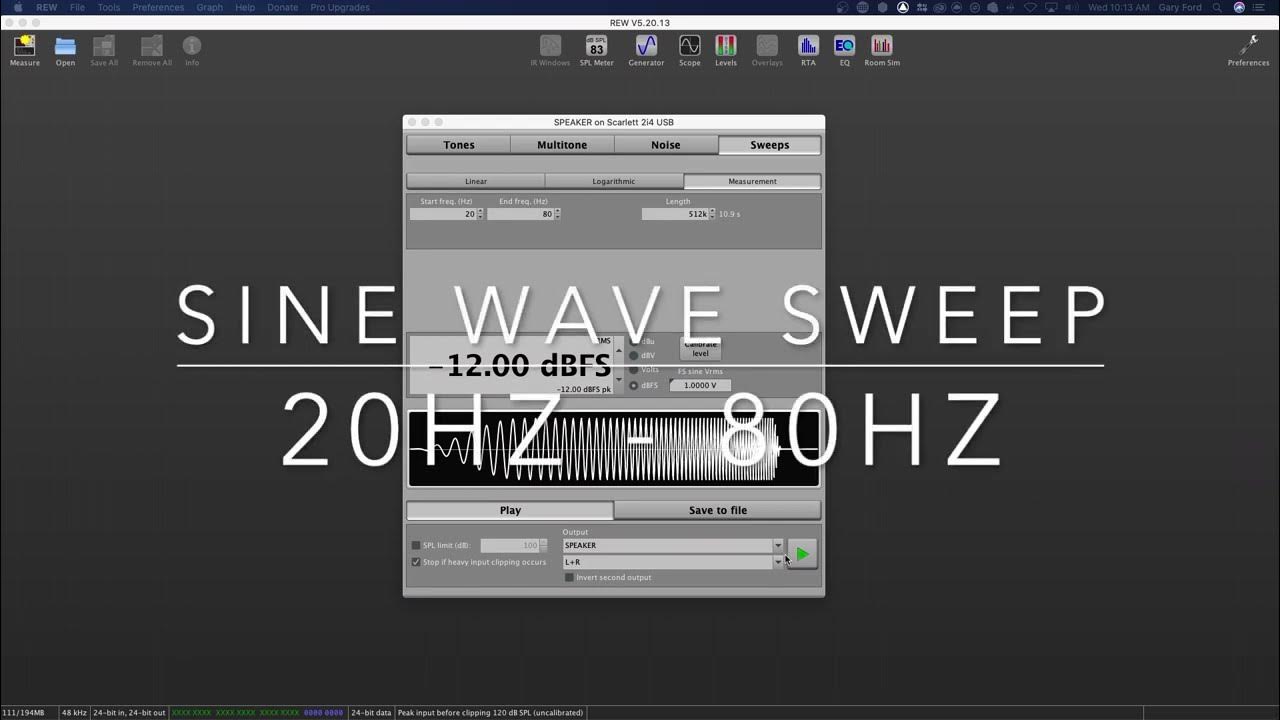This screenshot has height=720, width=1280.
Task: Decrease RMS level with down arrow
Action: (618, 380)
